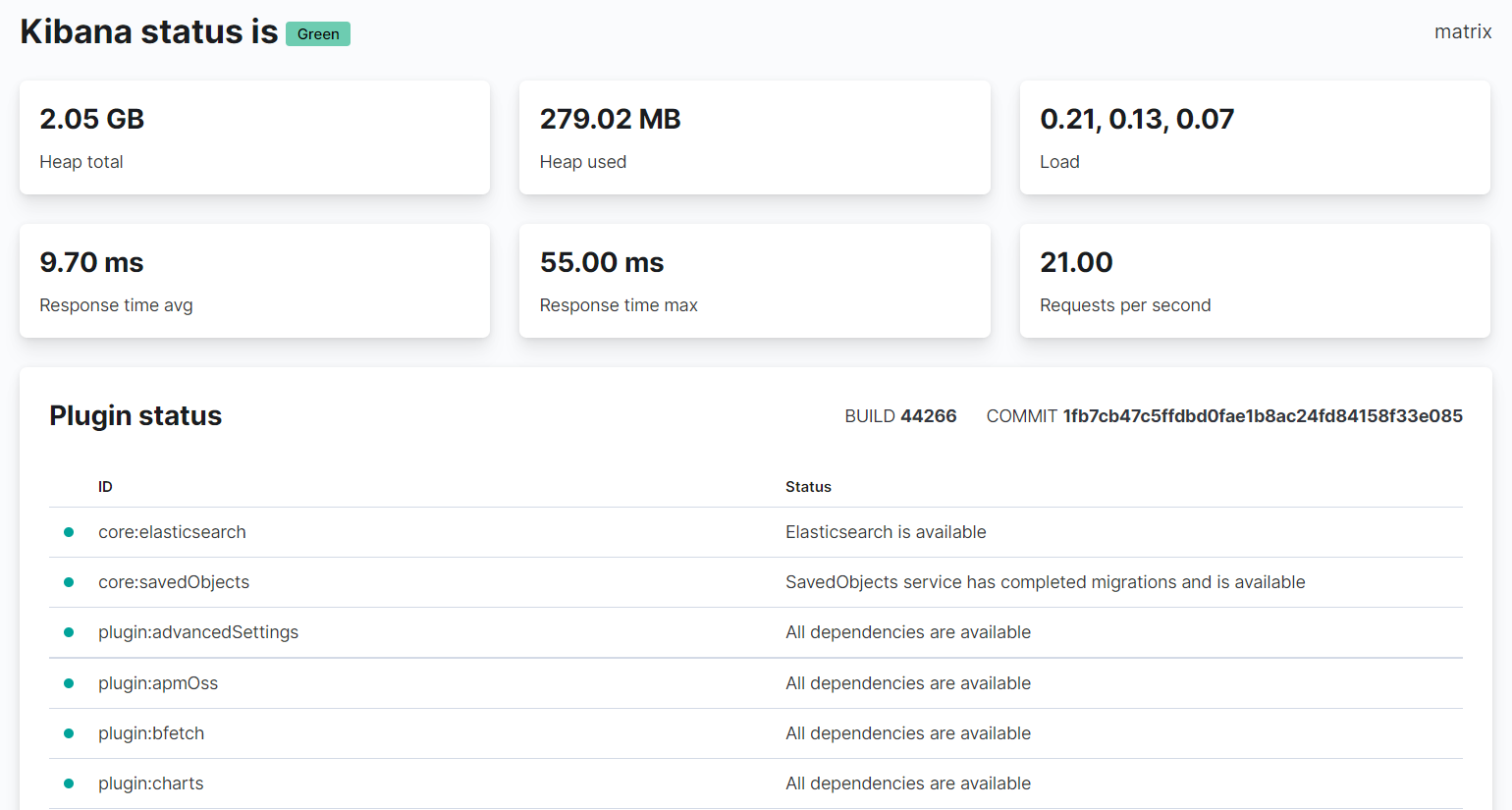Select the '21.00' requests value

(x=1076, y=262)
